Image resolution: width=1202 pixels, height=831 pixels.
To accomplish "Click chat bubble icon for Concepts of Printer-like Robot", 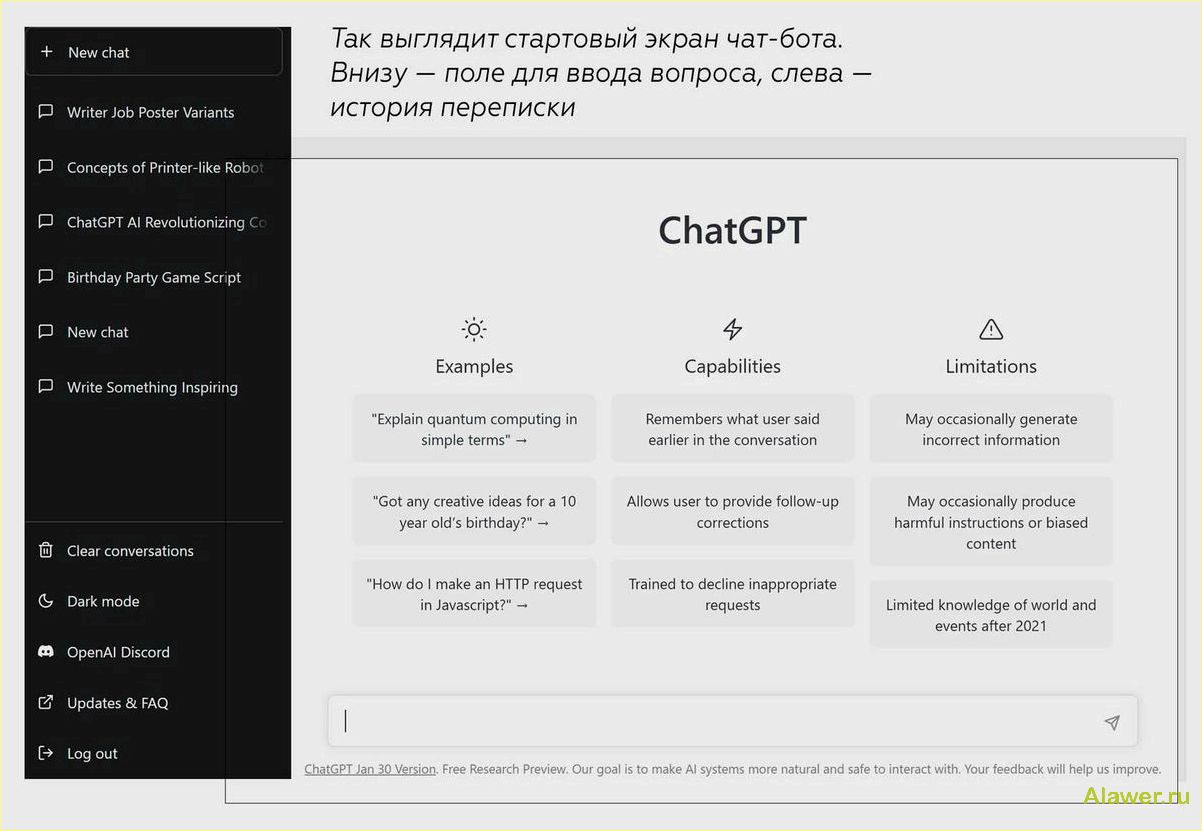I will [x=45, y=167].
